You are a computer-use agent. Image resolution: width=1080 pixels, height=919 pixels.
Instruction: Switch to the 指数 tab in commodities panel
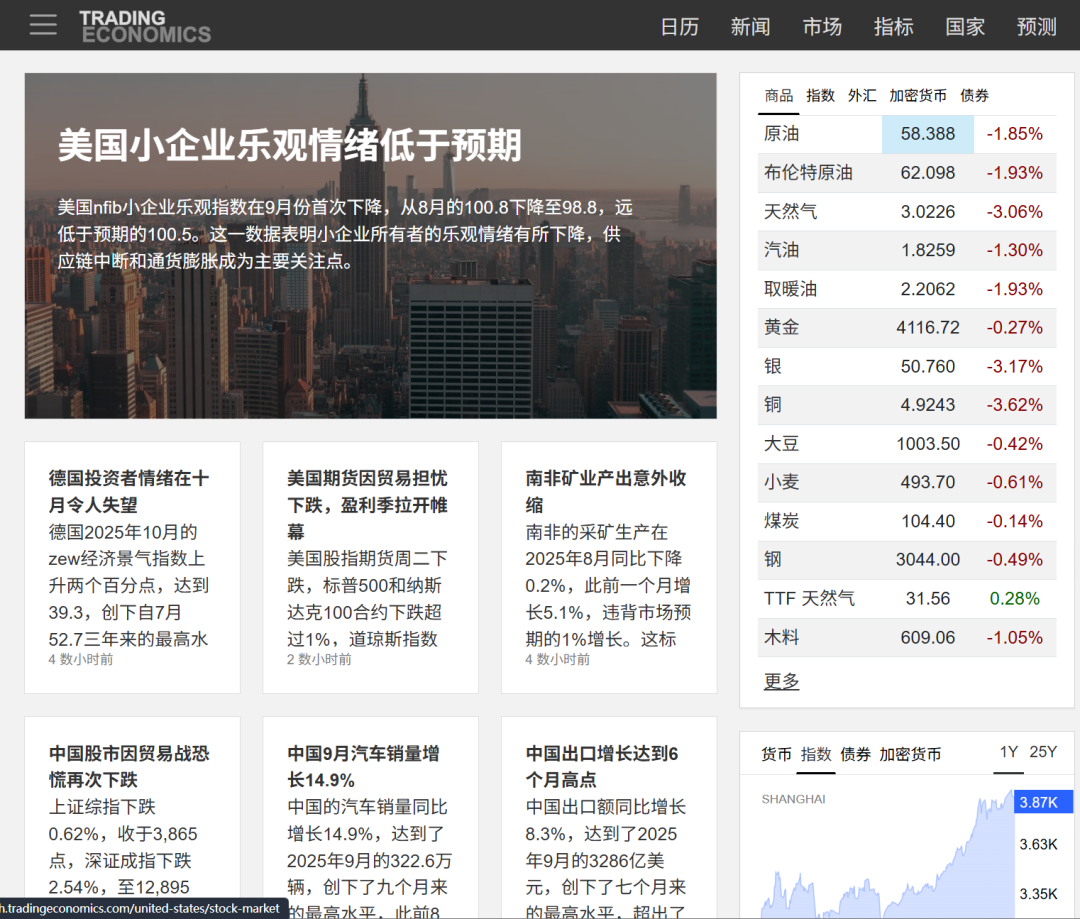pos(820,95)
